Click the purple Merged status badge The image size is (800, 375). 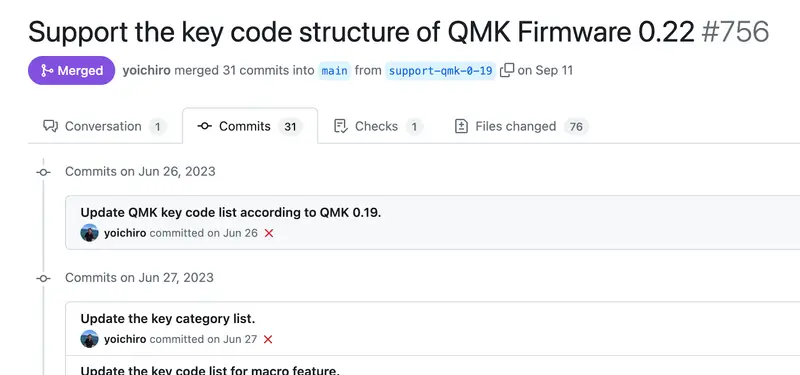(71, 70)
